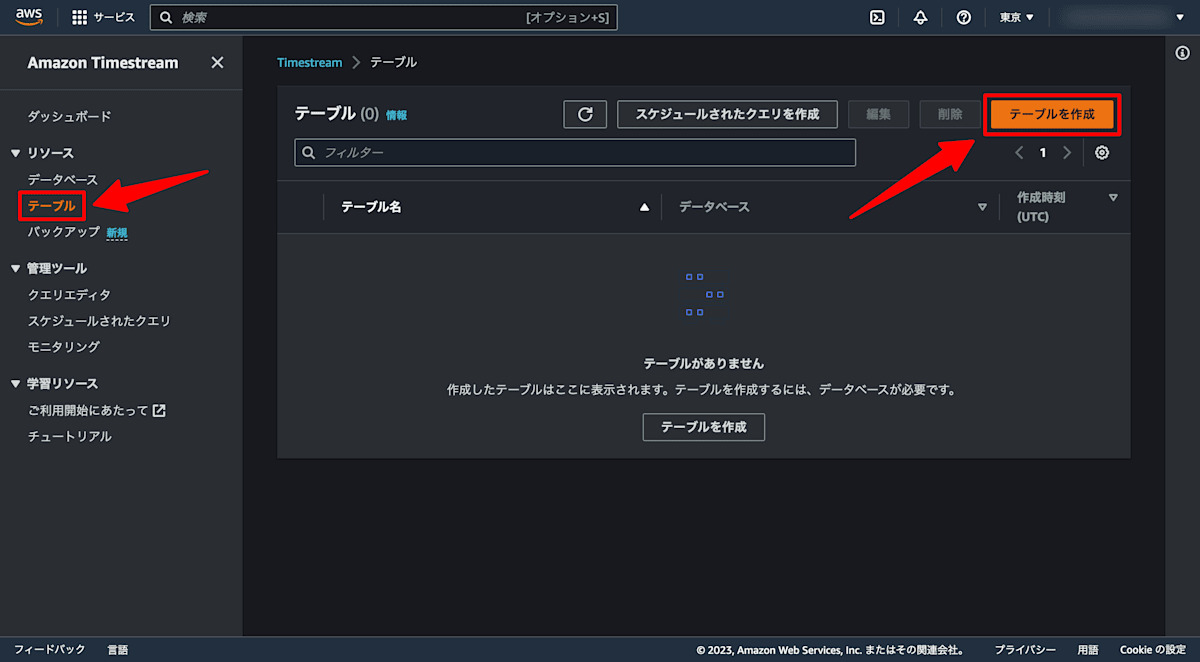Click スケジュールされたクエリを作成 button
The image size is (1200, 662).
pyautogui.click(x=727, y=114)
